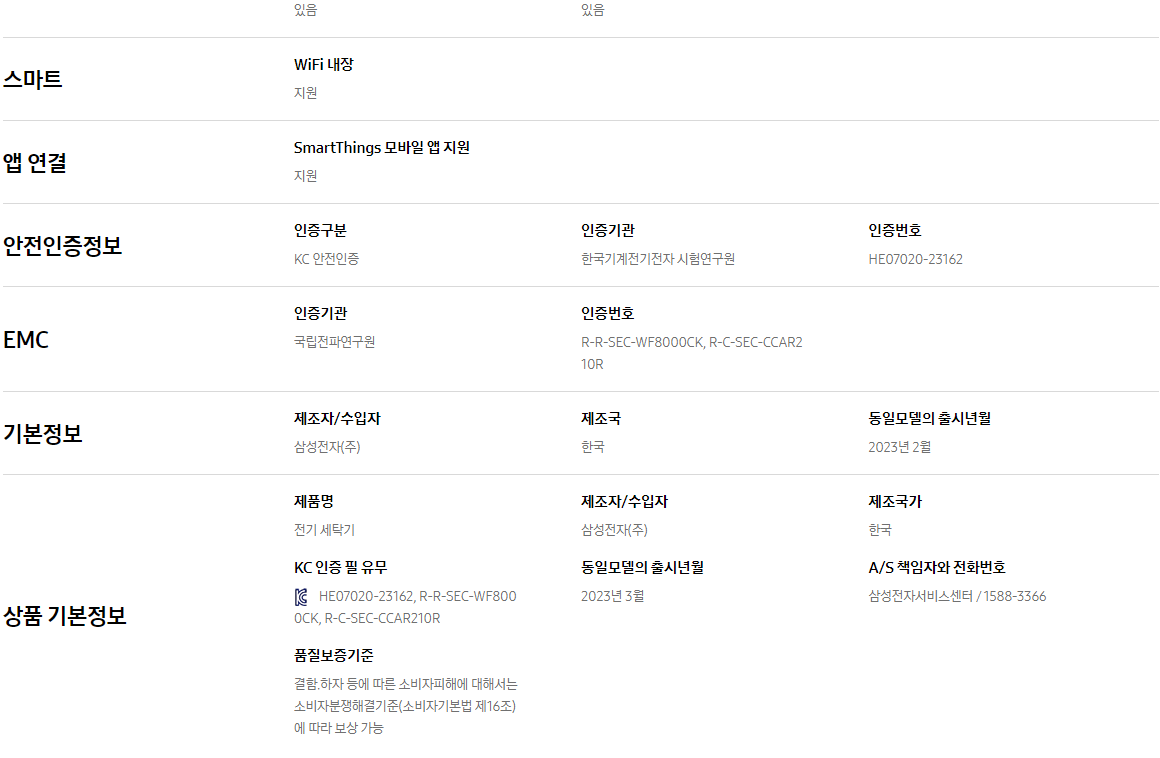Select the 상품 기본정보 section heading
This screenshot has height=758, width=1160.
tap(65, 615)
